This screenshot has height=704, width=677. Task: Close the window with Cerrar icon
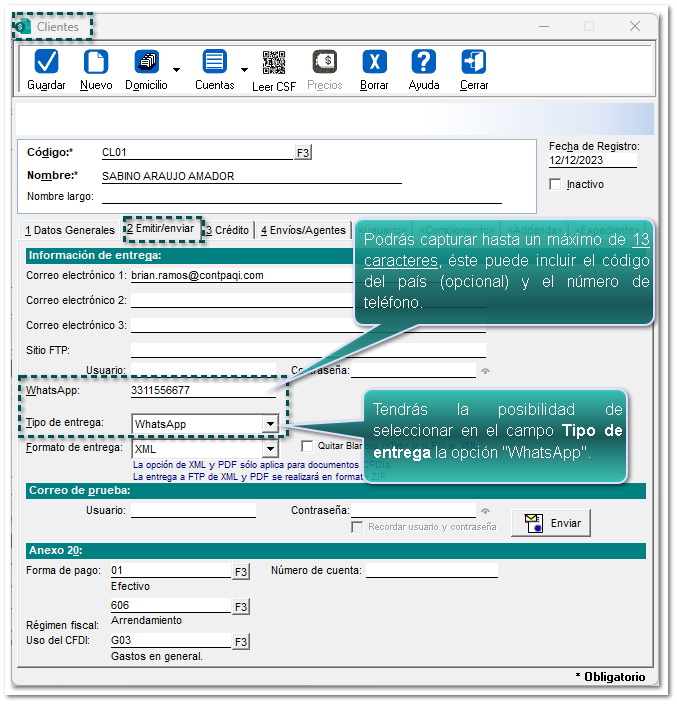point(474,62)
